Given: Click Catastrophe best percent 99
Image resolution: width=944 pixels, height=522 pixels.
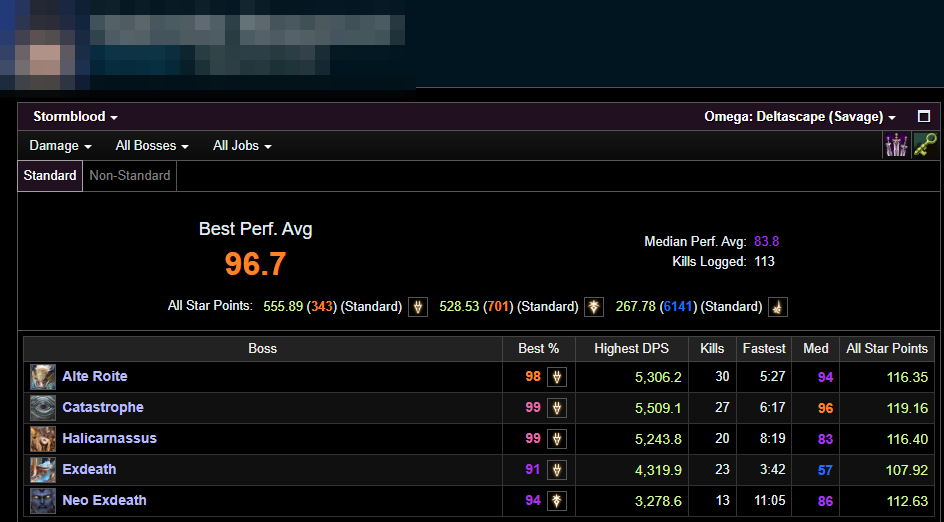Looking at the screenshot, I should [533, 408].
